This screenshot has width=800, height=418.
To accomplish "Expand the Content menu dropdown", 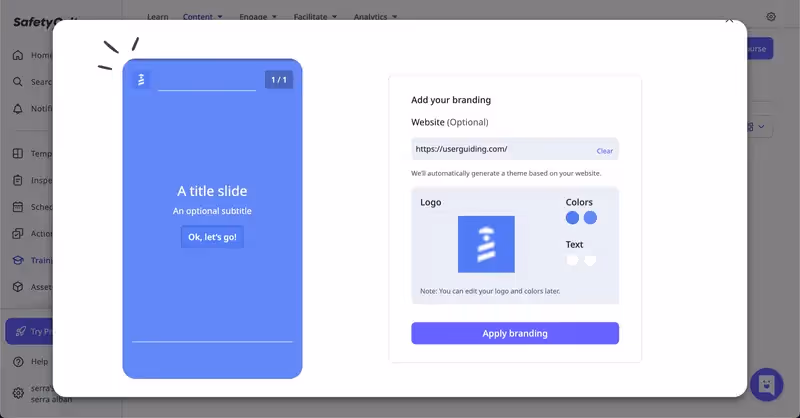I will tap(203, 16).
